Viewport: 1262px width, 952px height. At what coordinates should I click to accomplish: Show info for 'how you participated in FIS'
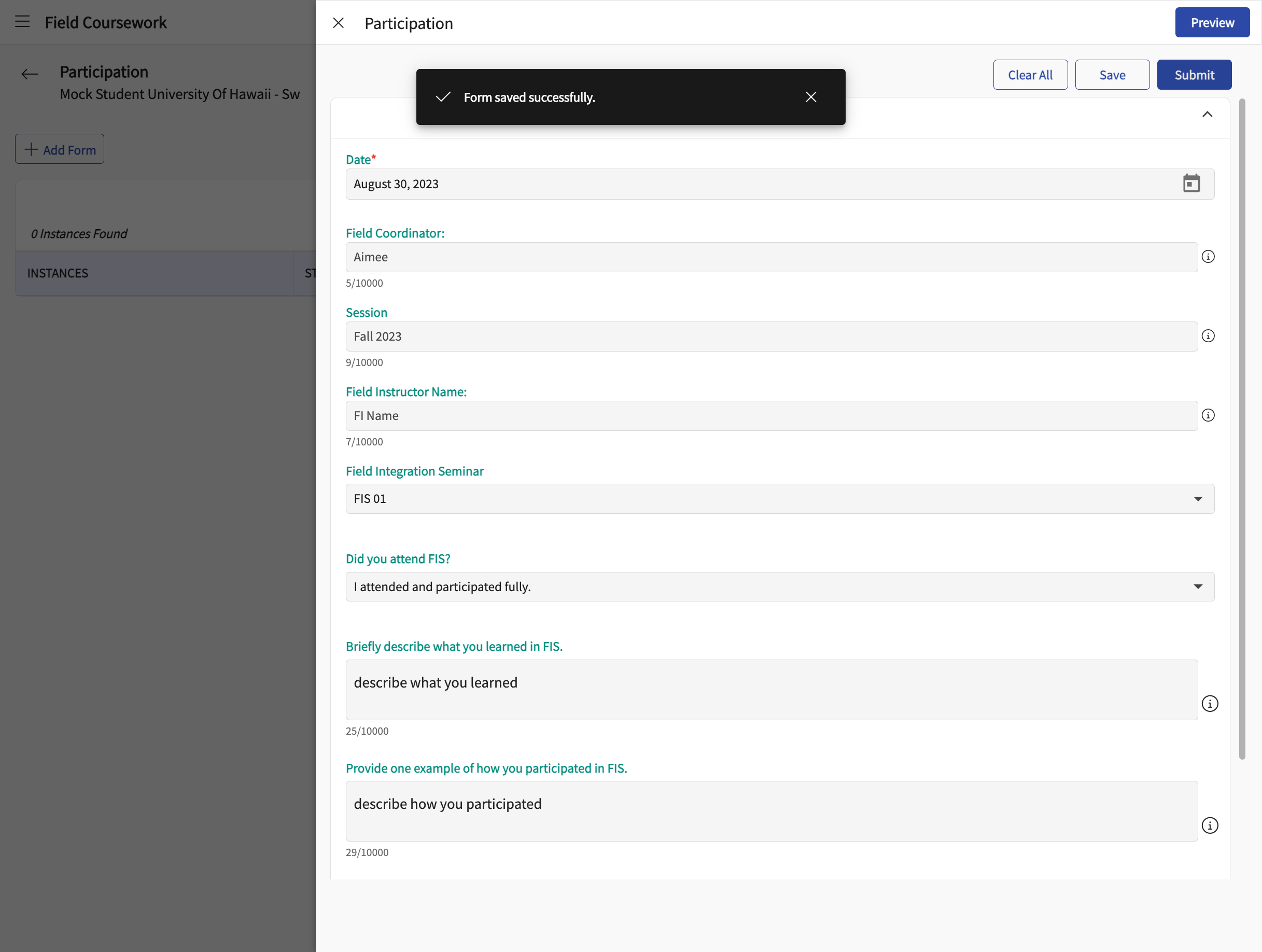[1210, 825]
